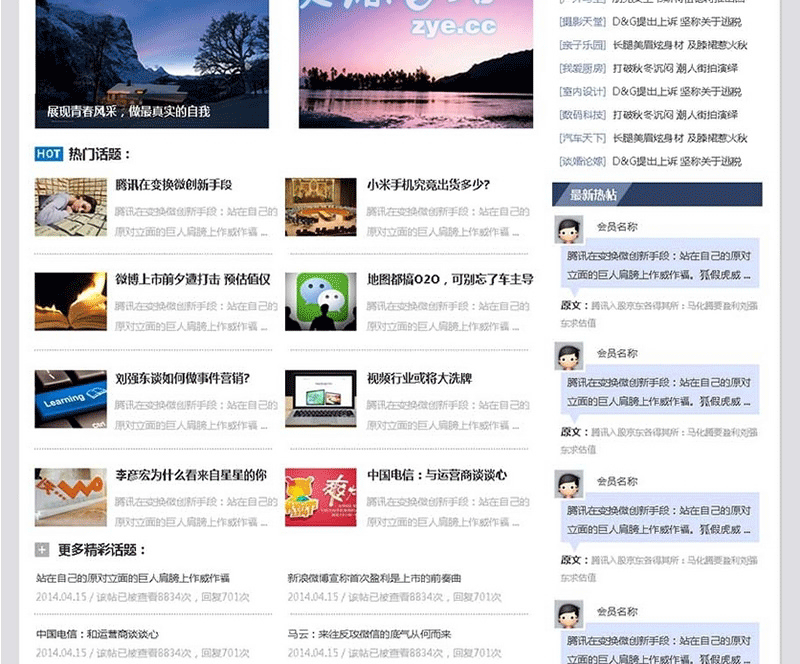800x664 pixels.
Task: Open article 李彦宏为什么看来自星星的你
Action: pyautogui.click(x=191, y=475)
